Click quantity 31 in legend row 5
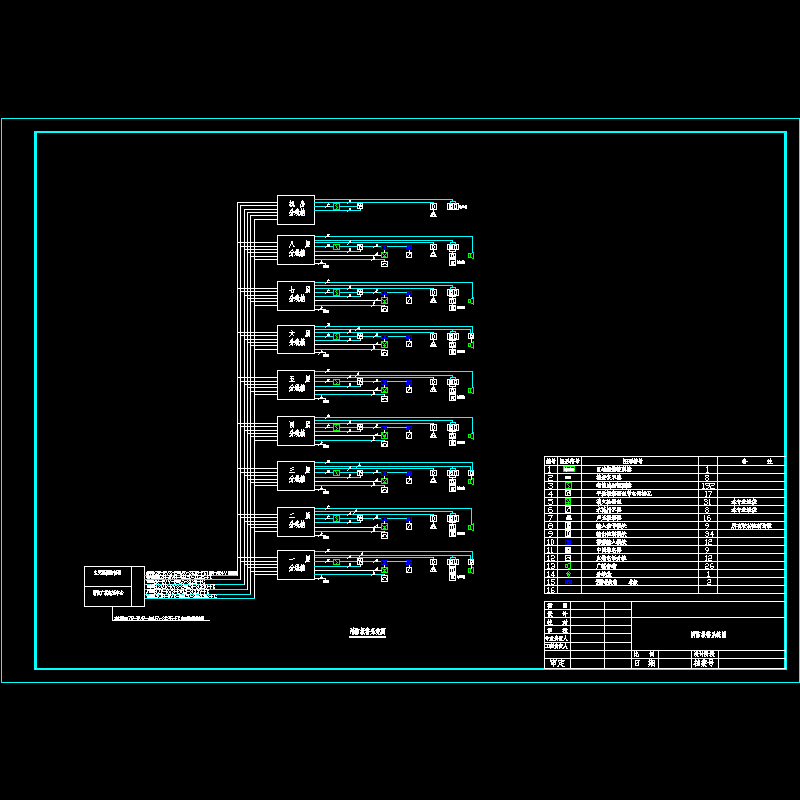Image resolution: width=800 pixels, height=800 pixels. [708, 502]
